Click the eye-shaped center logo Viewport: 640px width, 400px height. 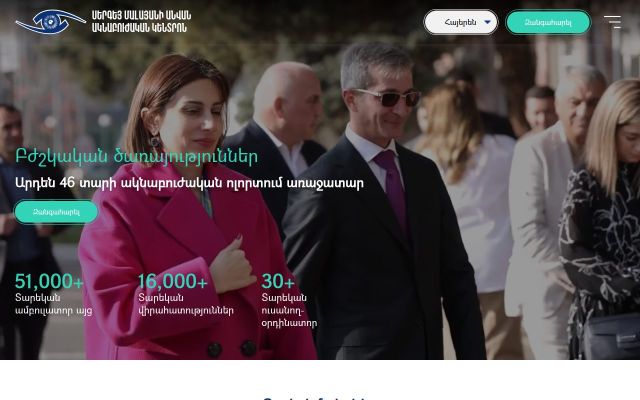50,22
